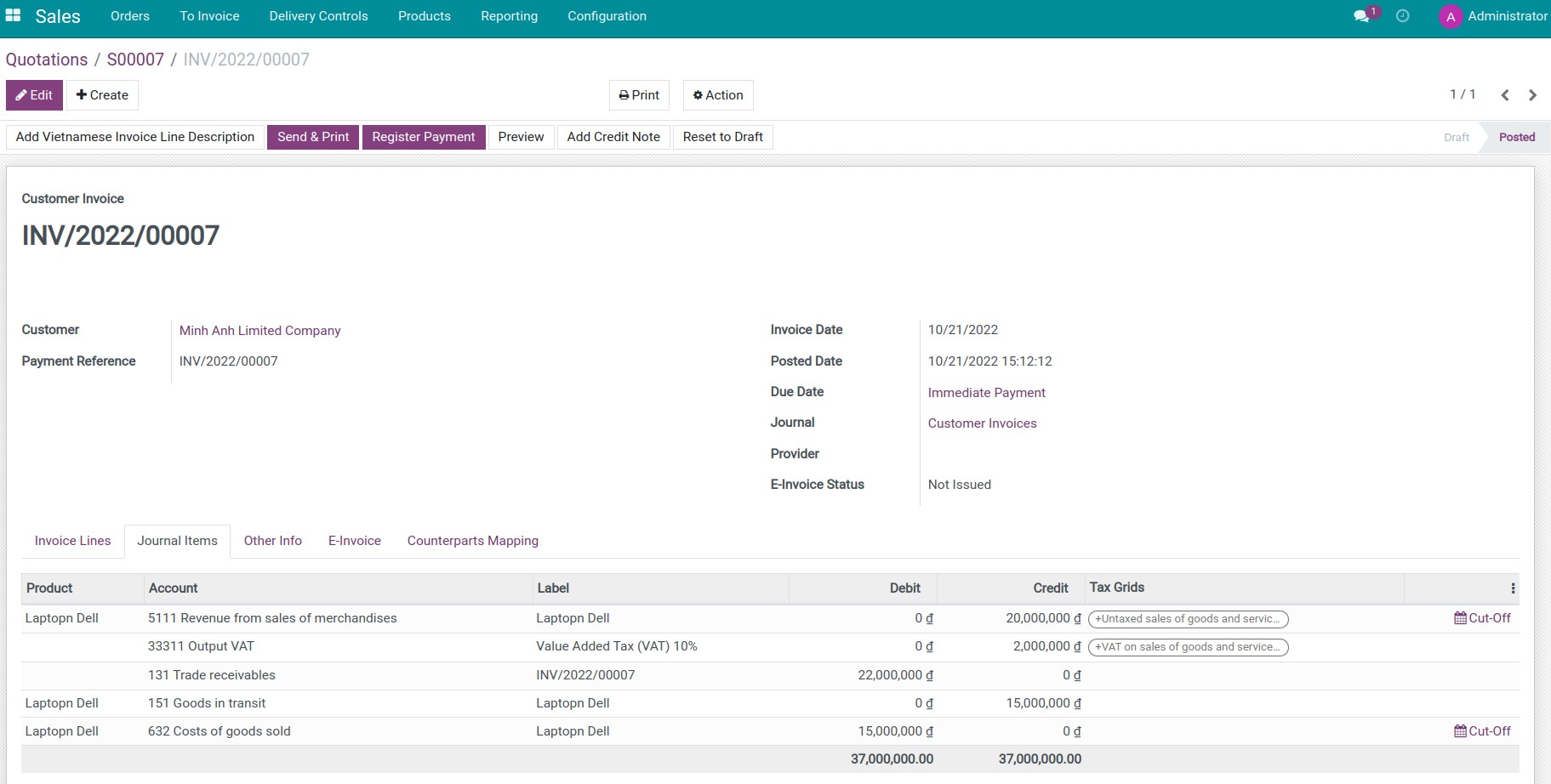Select the Posted status indicator
Screen dimensions: 1551x784
click(x=1517, y=137)
